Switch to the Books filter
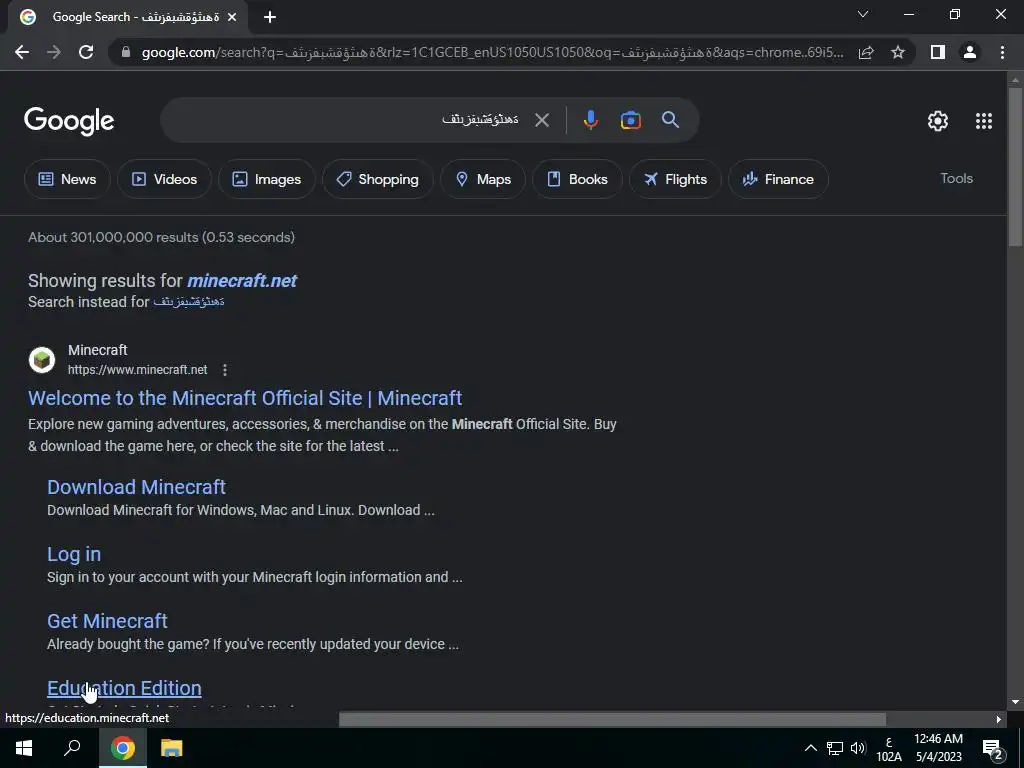Viewport: 1024px width, 768px height. click(577, 179)
